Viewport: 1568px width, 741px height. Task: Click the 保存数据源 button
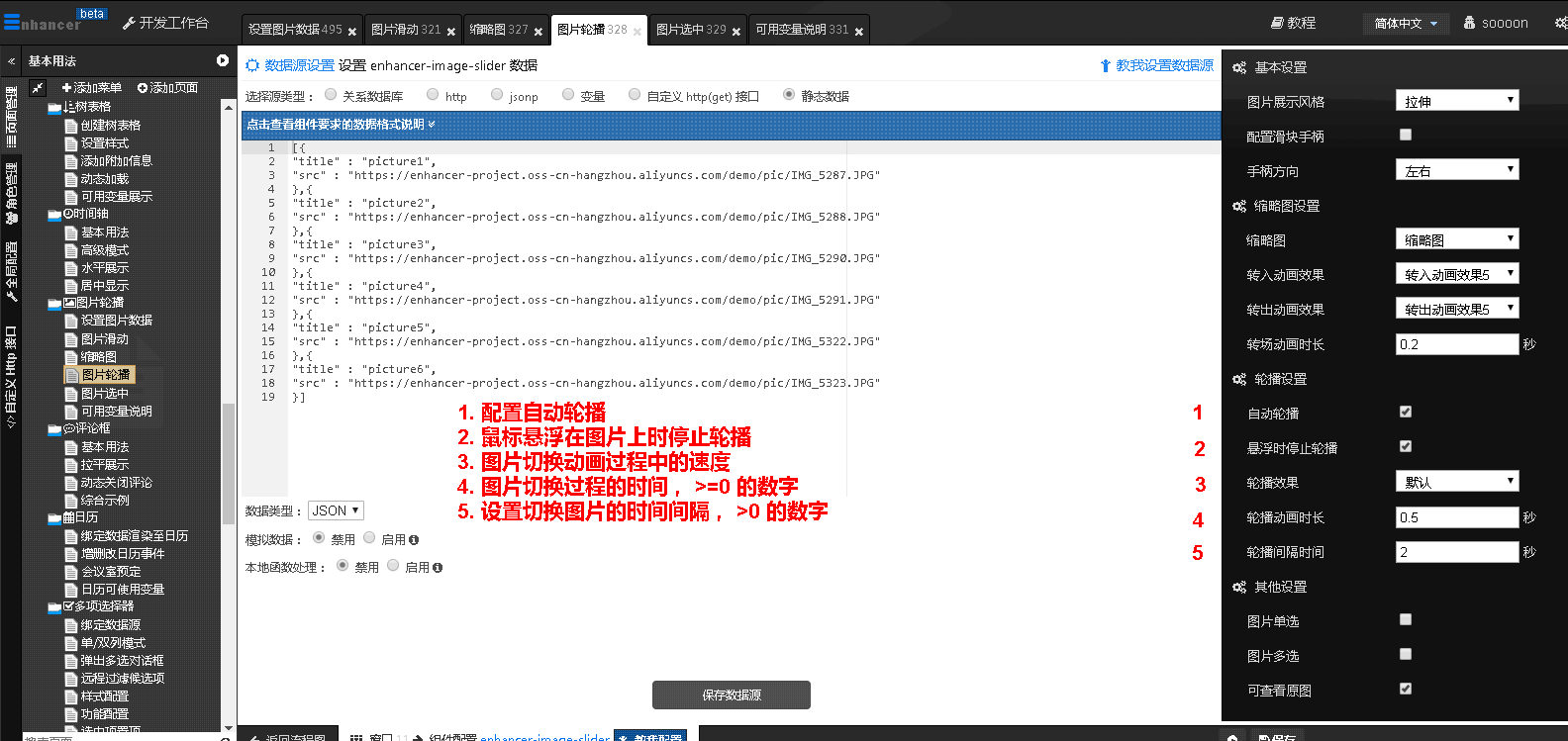pos(731,695)
